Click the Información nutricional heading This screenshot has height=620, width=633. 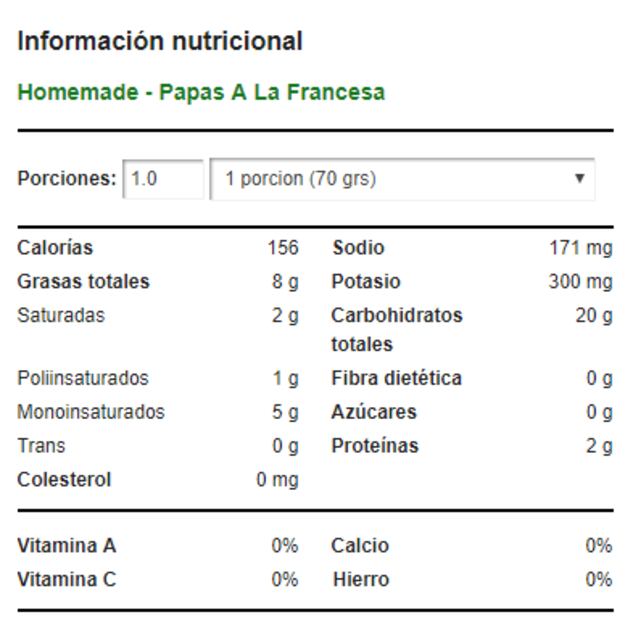tap(160, 41)
